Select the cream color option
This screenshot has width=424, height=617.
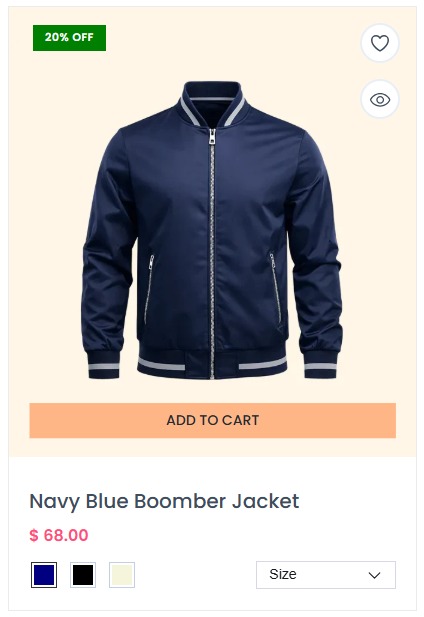click(122, 575)
